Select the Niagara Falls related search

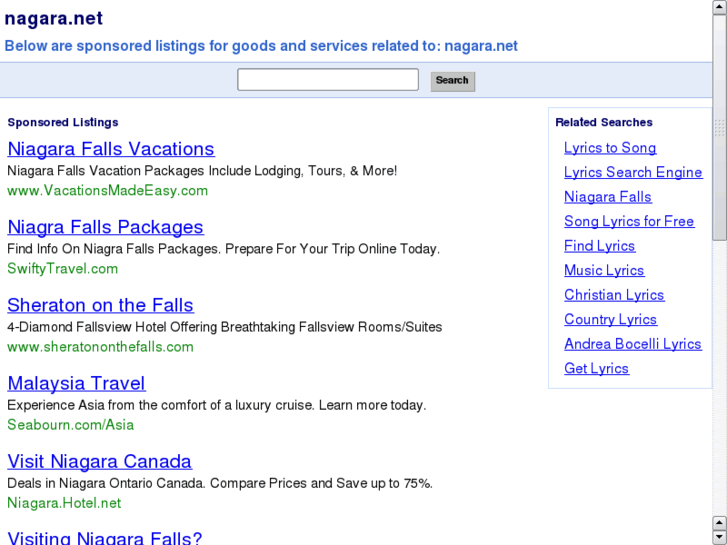pyautogui.click(x=607, y=197)
